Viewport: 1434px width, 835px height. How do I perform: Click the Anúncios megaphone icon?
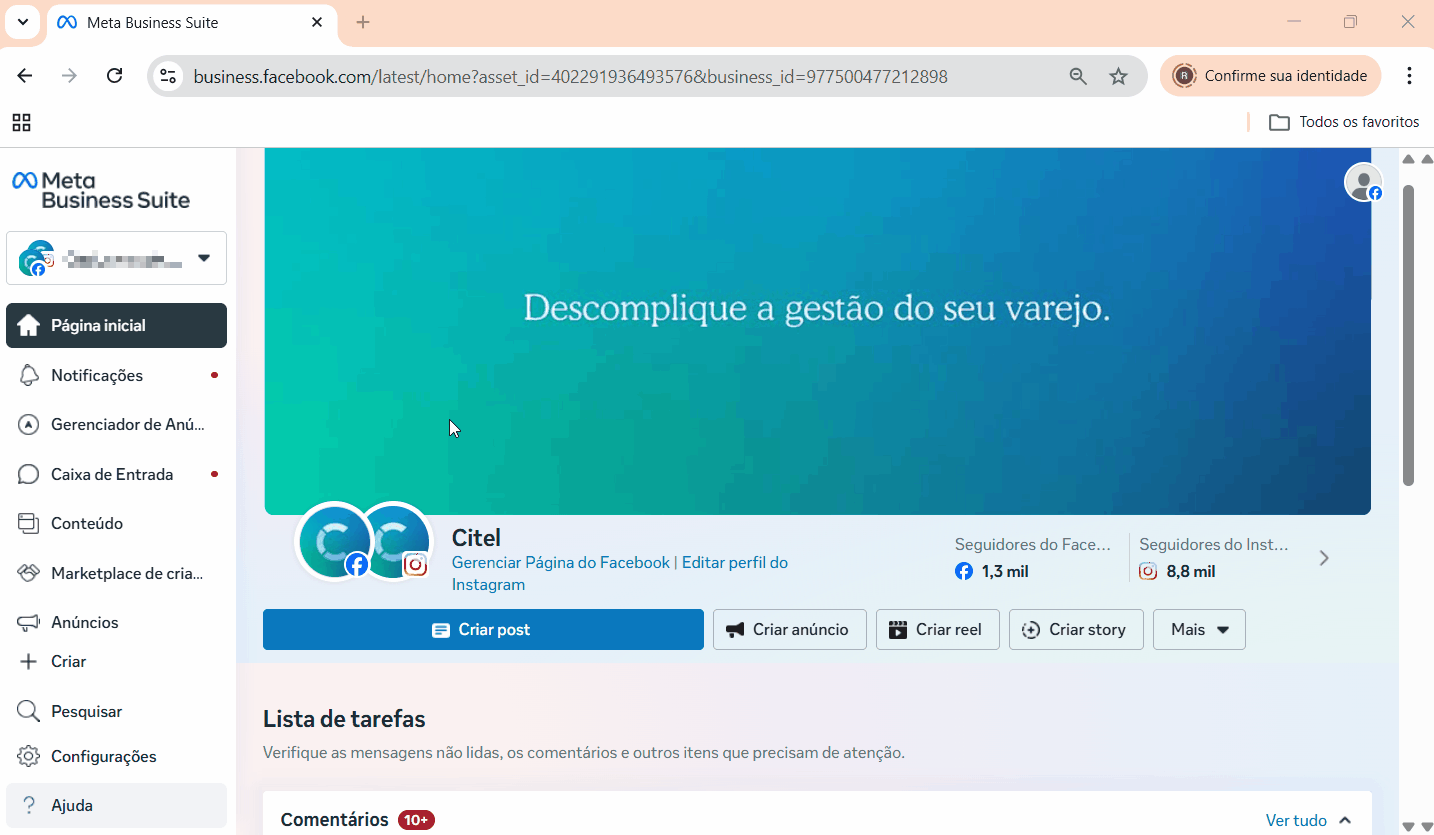click(29, 623)
